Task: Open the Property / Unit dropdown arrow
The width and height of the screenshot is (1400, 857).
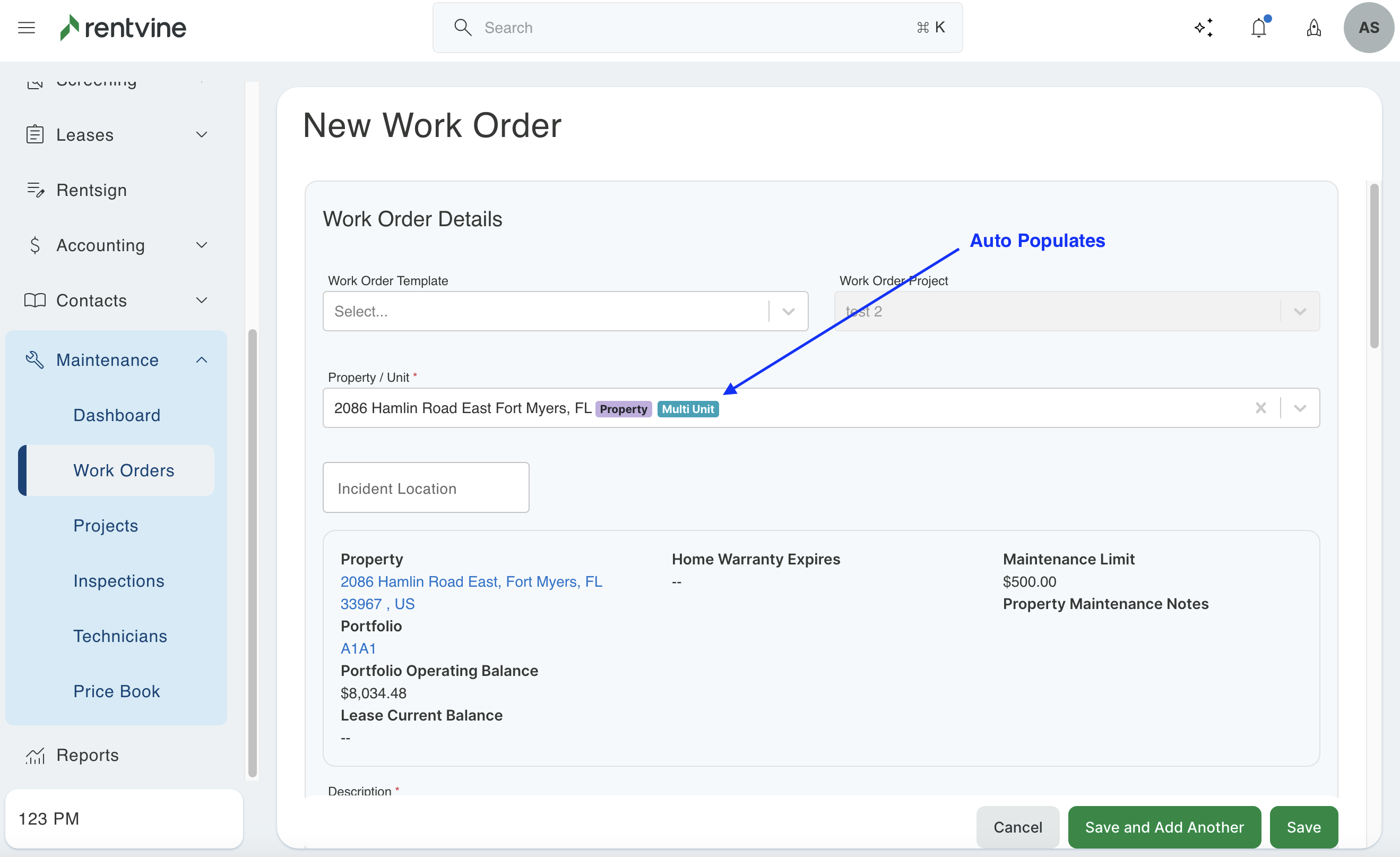Action: pyautogui.click(x=1300, y=408)
